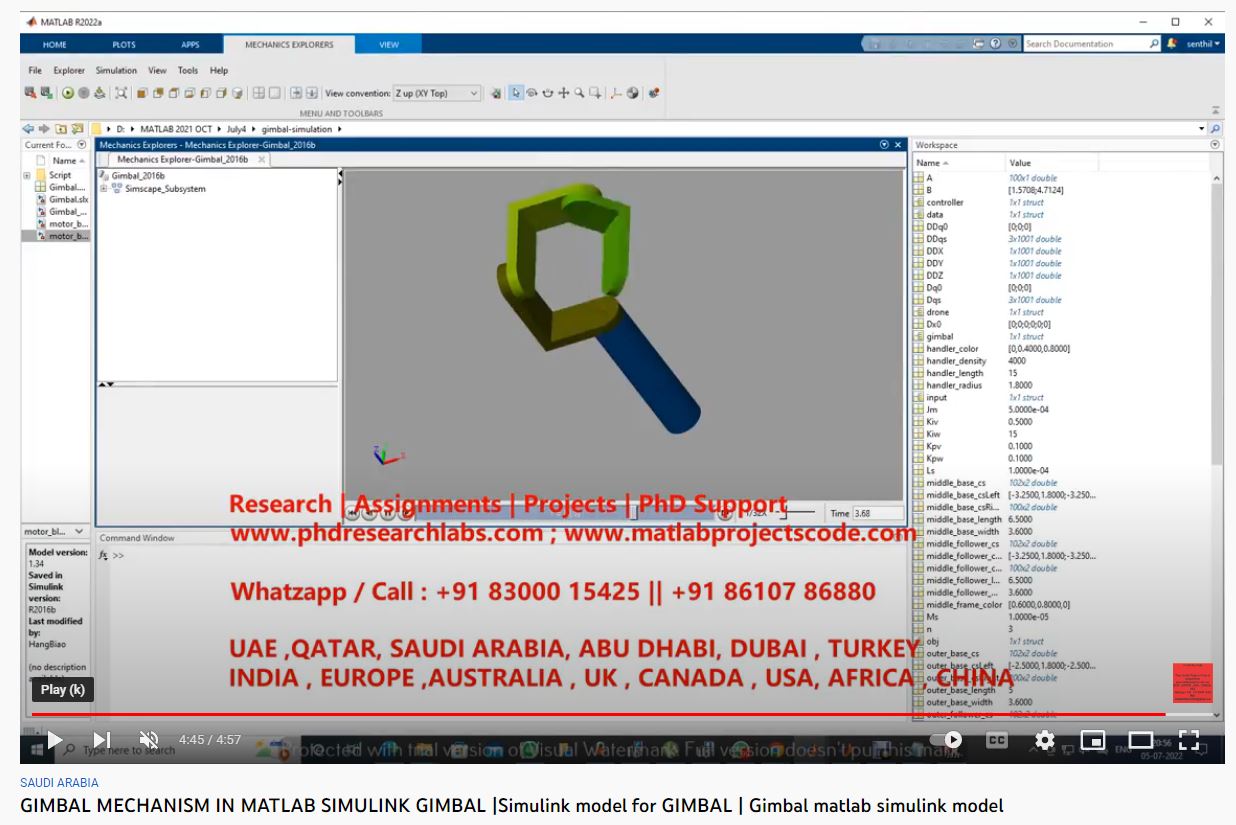Toggle the frames display icon
This screenshot has width=1236, height=825.
[x=617, y=93]
